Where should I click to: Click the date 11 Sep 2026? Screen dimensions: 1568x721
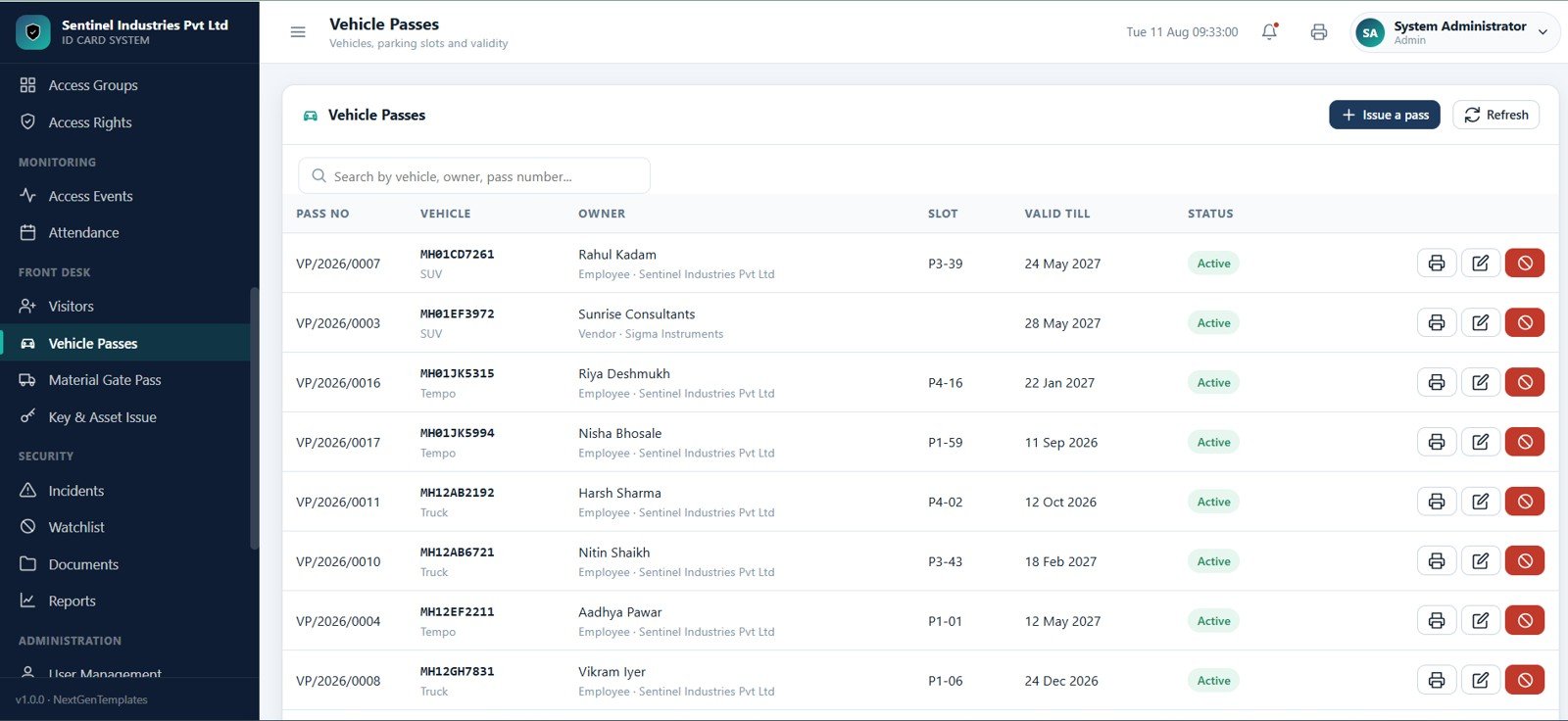1061,443
